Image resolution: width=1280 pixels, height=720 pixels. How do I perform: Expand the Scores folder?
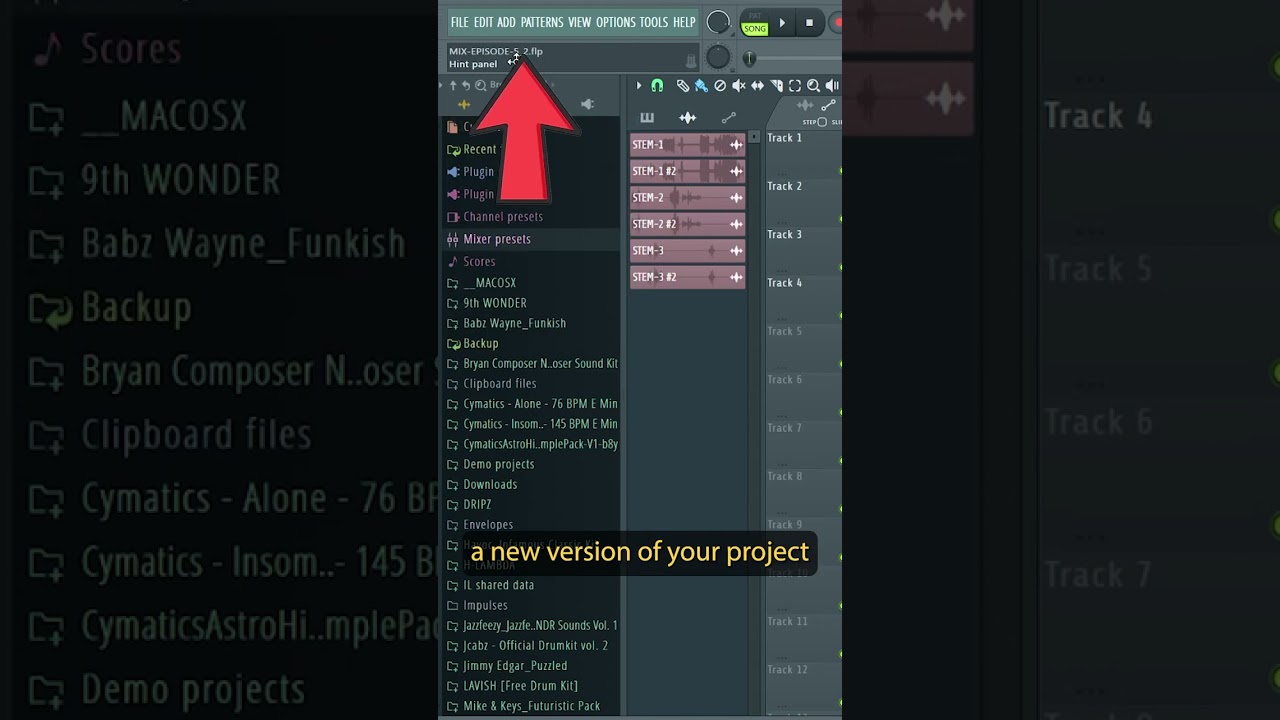pyautogui.click(x=470, y=261)
